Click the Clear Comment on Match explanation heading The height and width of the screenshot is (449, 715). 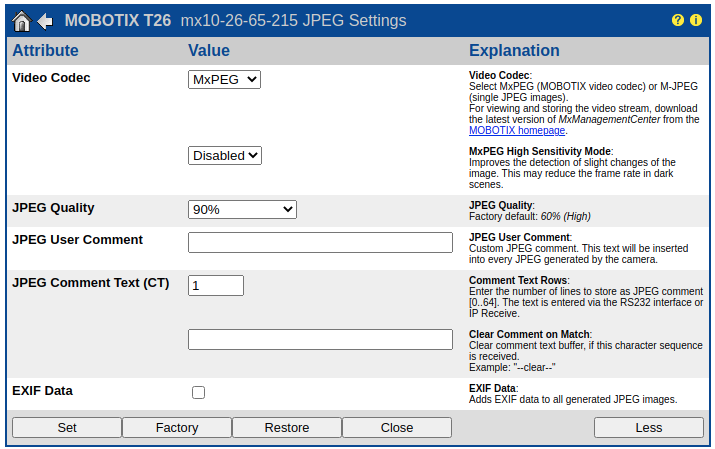click(x=529, y=334)
